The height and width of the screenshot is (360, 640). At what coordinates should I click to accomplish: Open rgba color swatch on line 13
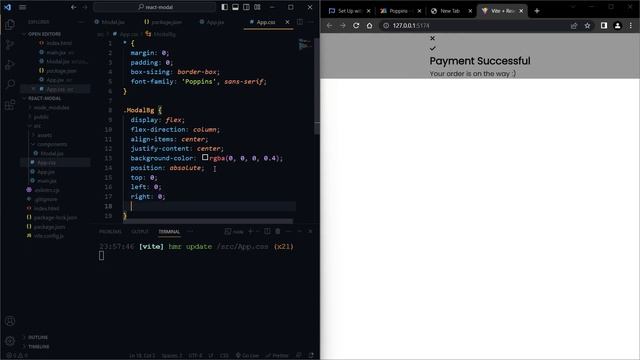coord(205,157)
